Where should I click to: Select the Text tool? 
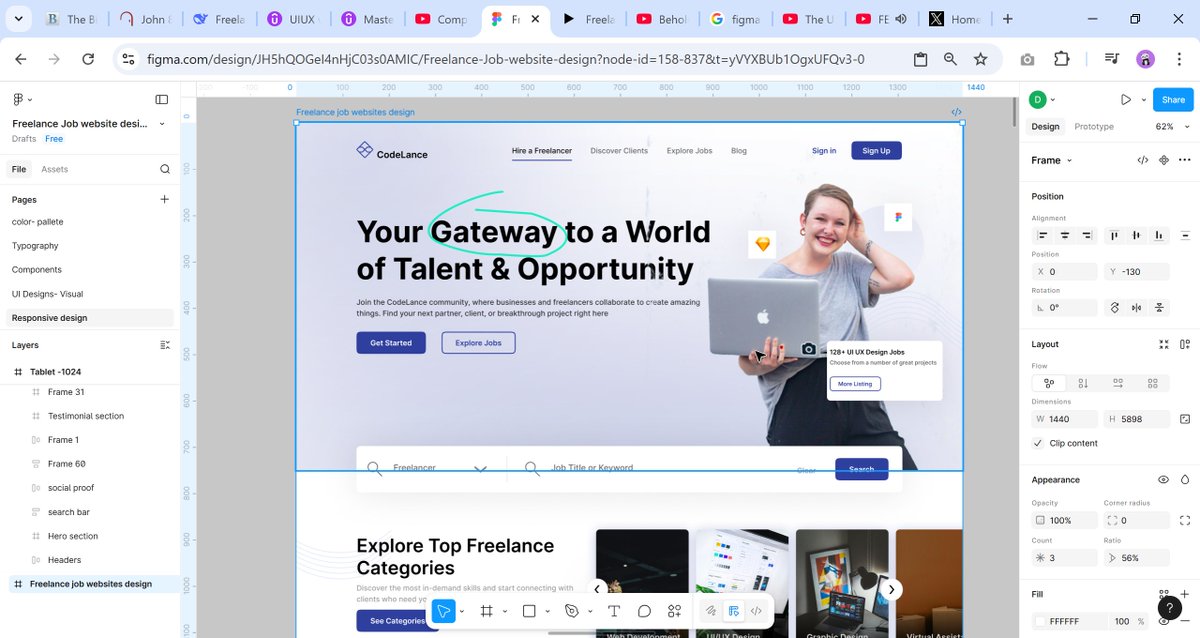click(614, 611)
